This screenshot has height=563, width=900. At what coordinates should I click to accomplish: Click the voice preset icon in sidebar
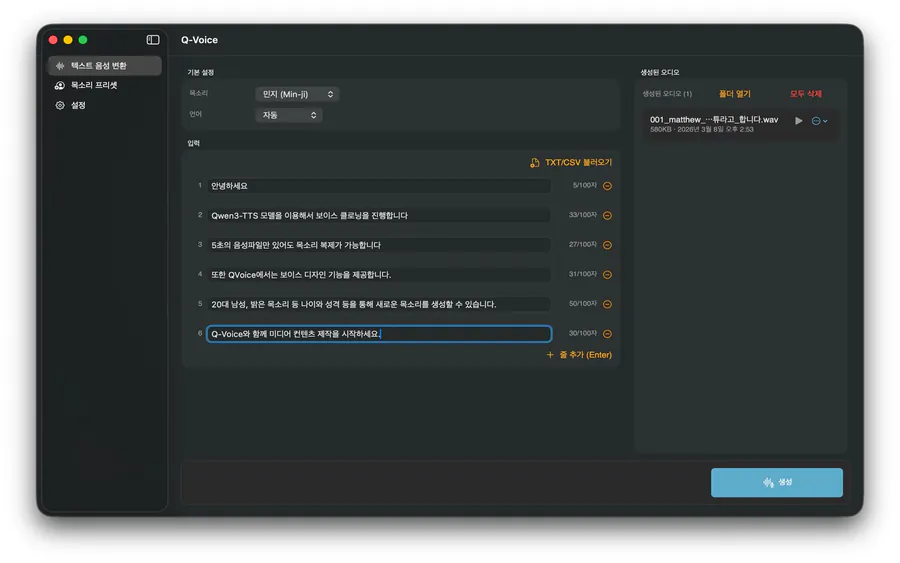60,86
